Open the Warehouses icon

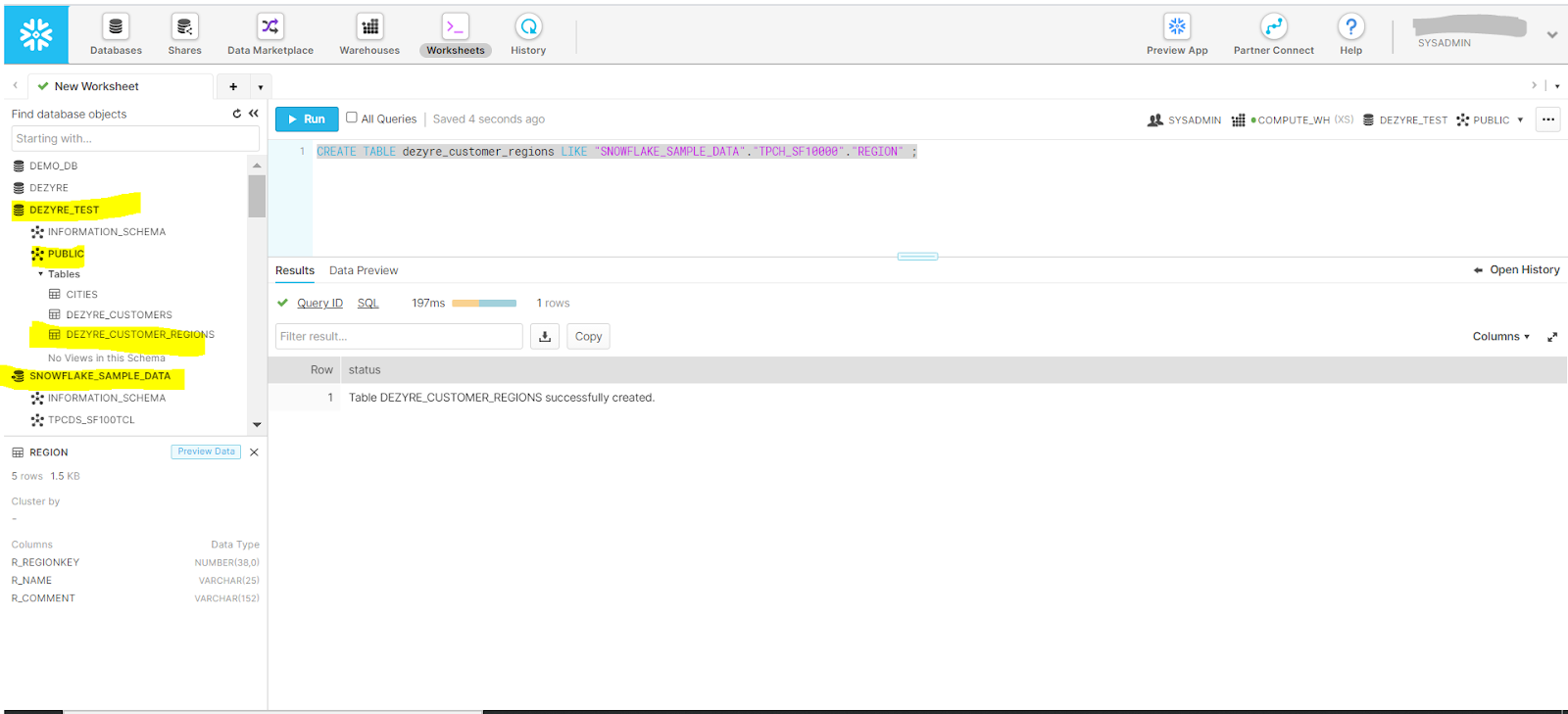point(369,26)
